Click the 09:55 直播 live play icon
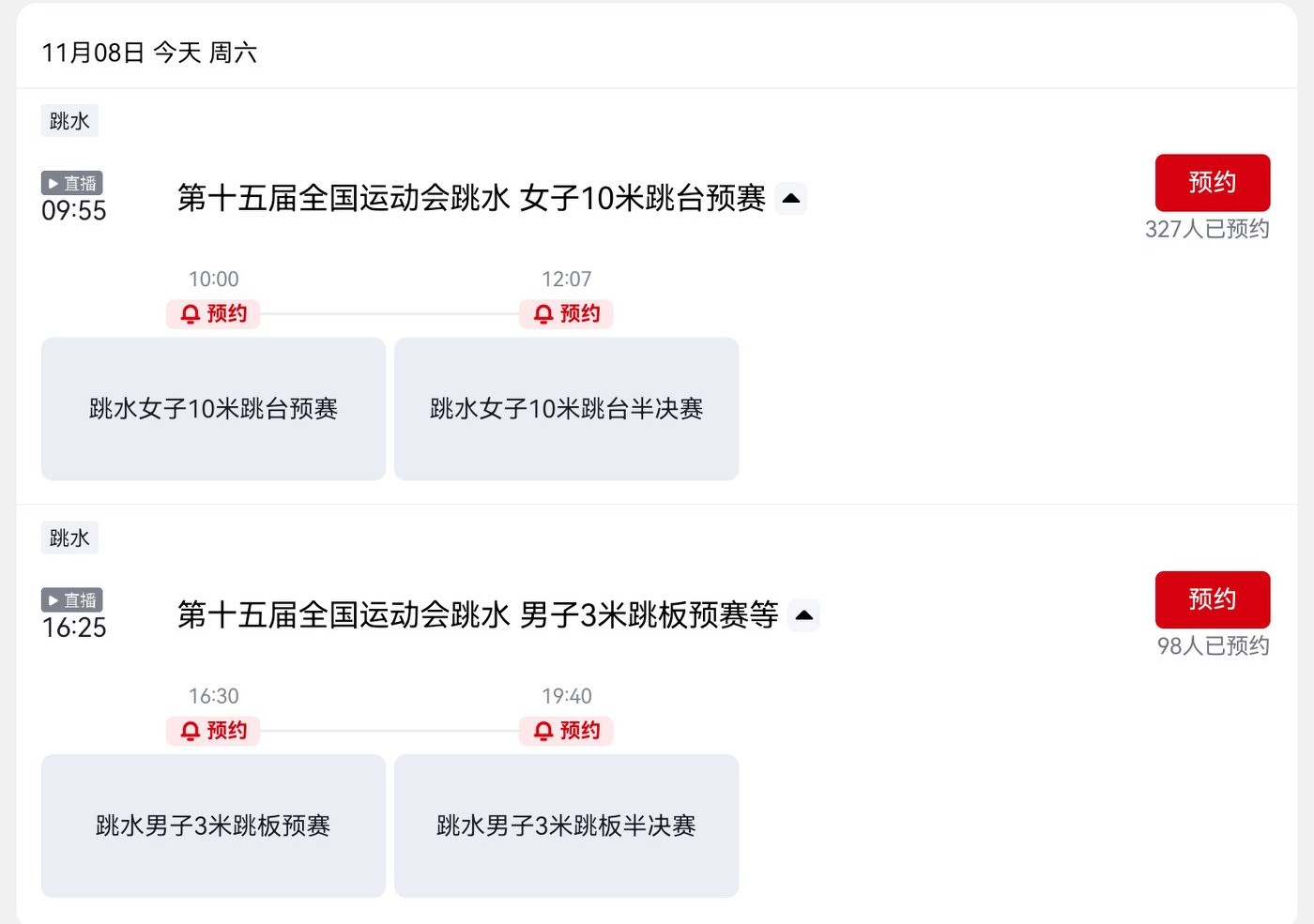 click(71, 183)
